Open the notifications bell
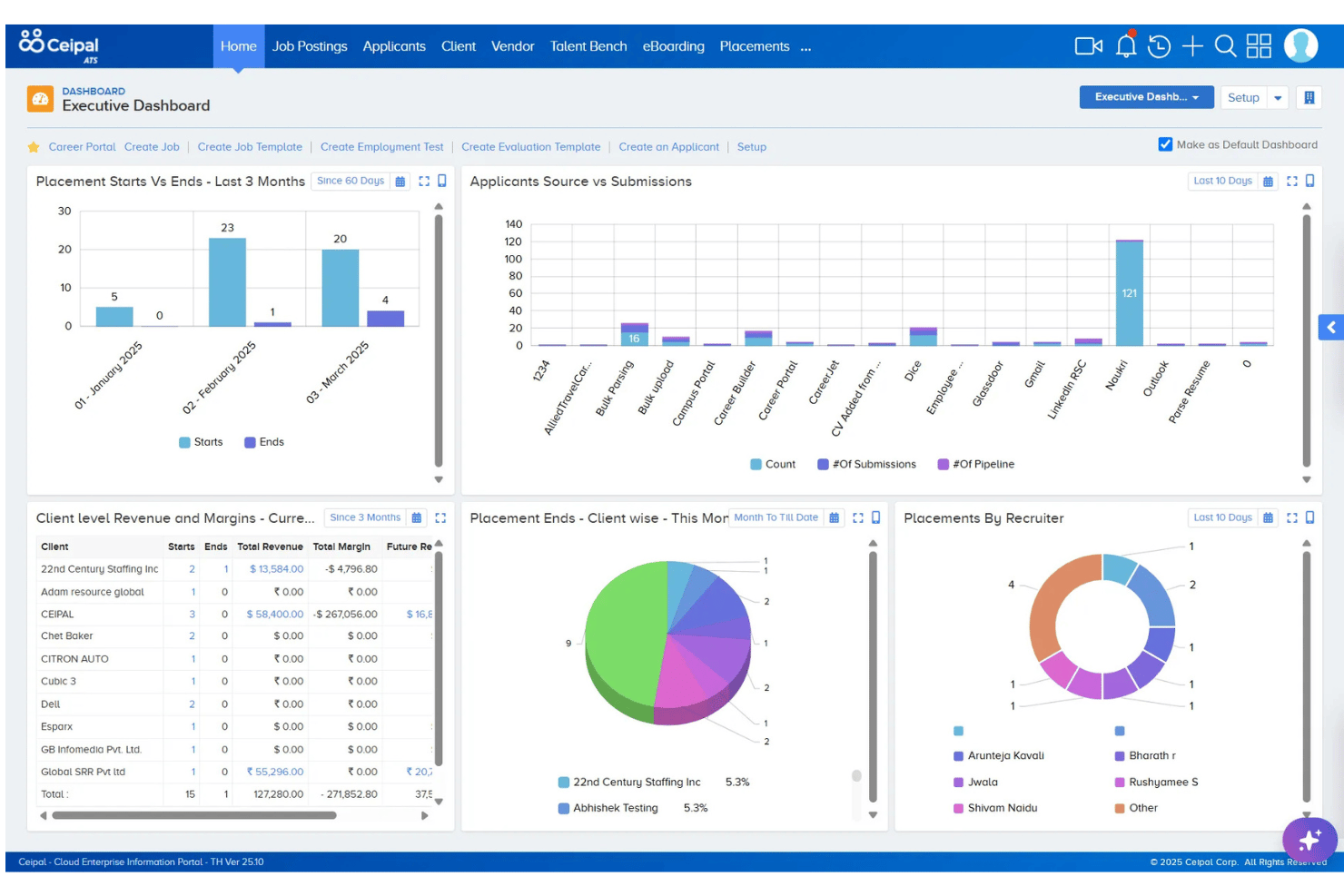 [x=1126, y=45]
